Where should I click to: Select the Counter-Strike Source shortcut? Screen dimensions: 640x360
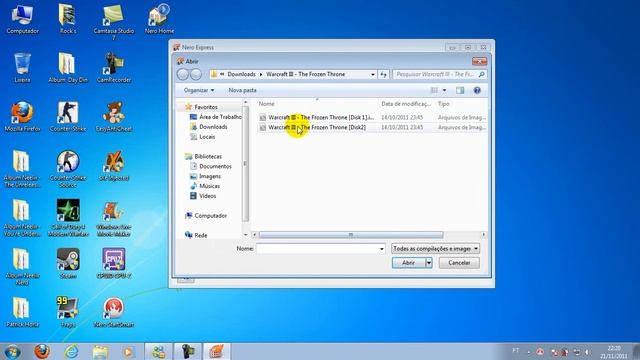pos(68,169)
